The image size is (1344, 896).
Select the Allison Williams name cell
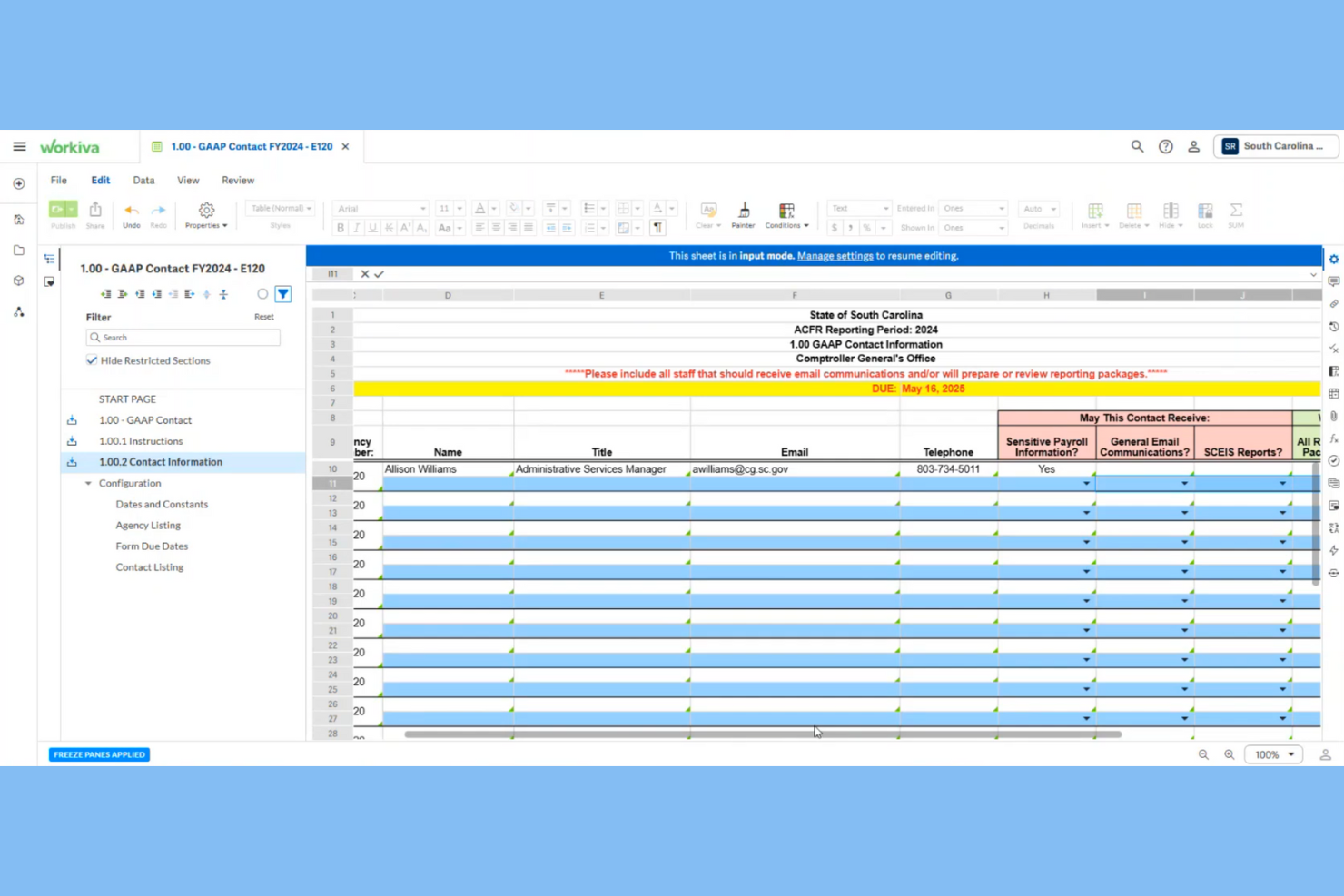coord(448,469)
